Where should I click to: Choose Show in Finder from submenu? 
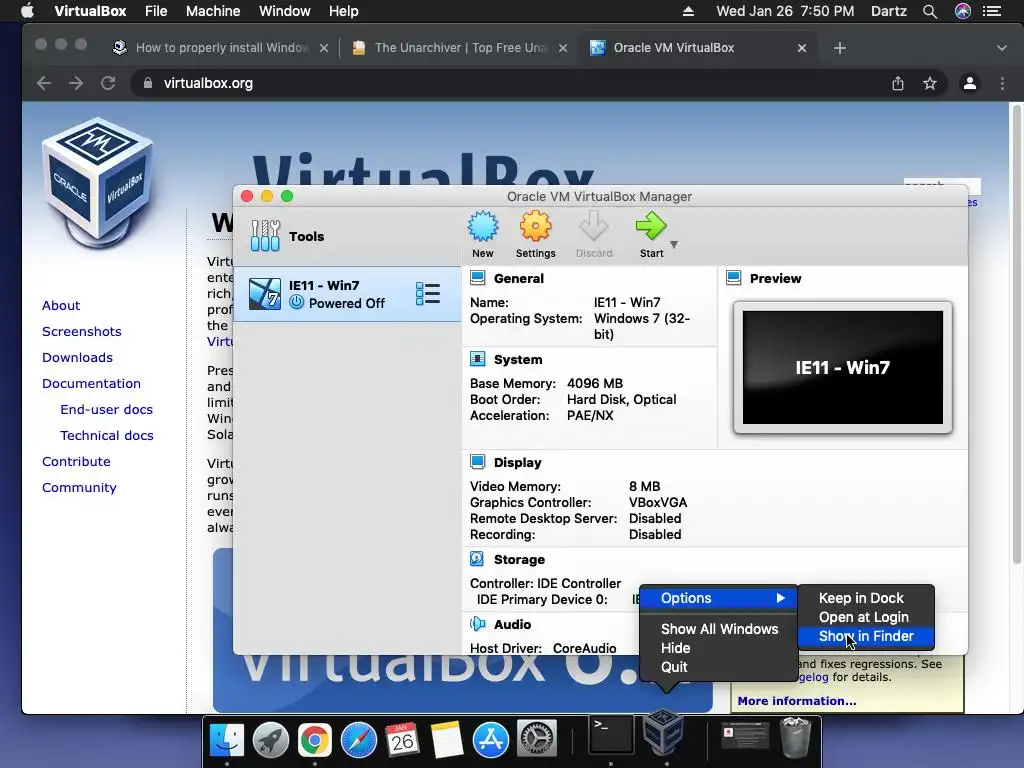(866, 636)
